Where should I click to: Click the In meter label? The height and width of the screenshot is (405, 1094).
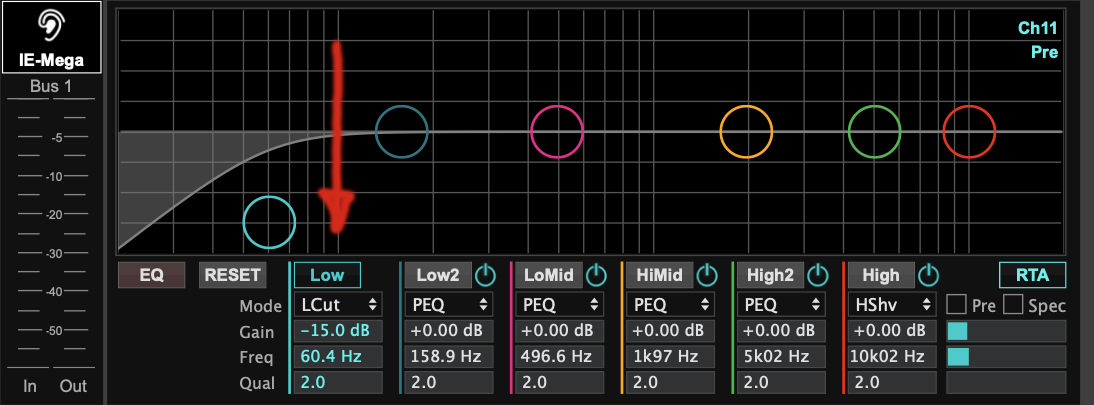29,385
